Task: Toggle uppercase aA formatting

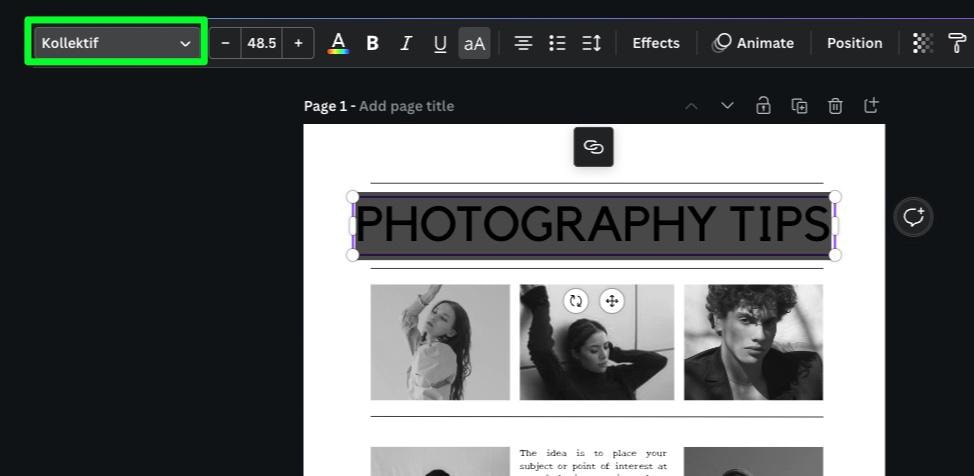Action: 475,43
